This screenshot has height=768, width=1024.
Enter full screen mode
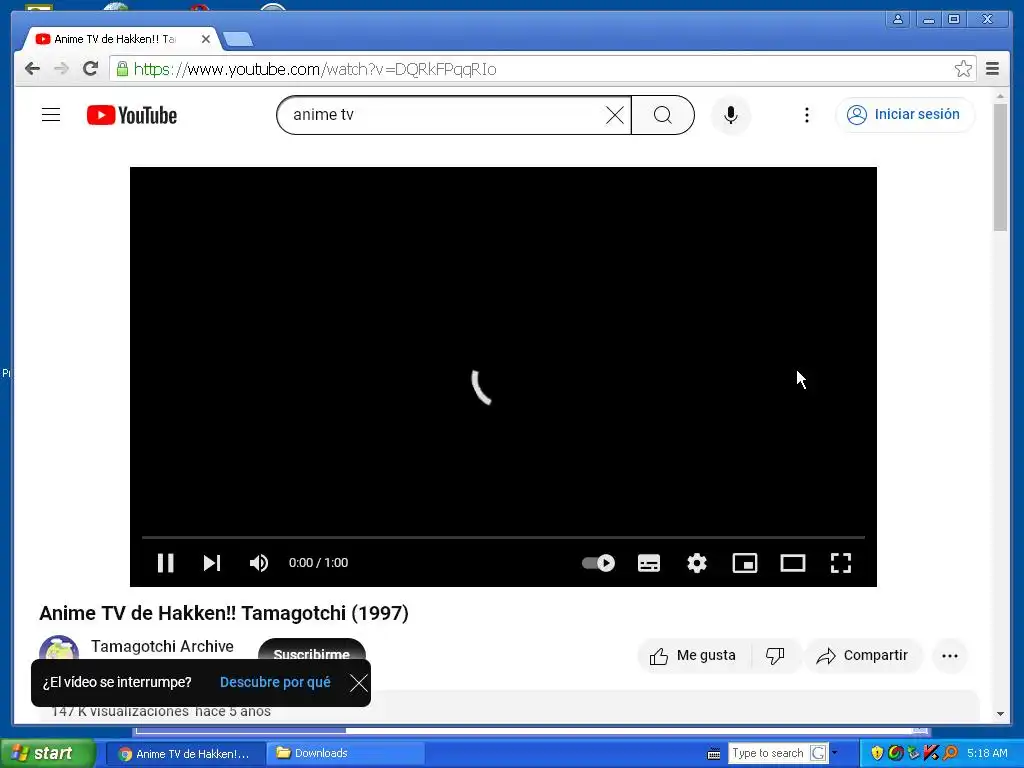[841, 563]
